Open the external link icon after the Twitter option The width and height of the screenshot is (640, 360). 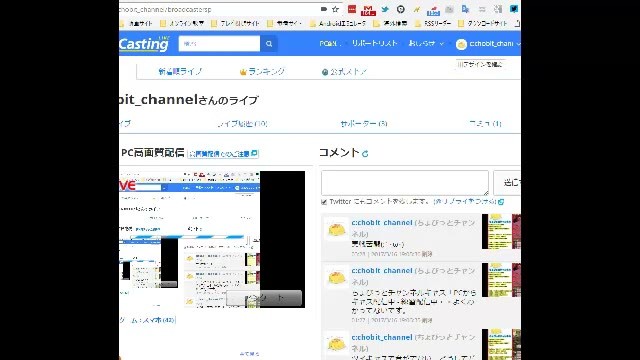[x=501, y=202]
